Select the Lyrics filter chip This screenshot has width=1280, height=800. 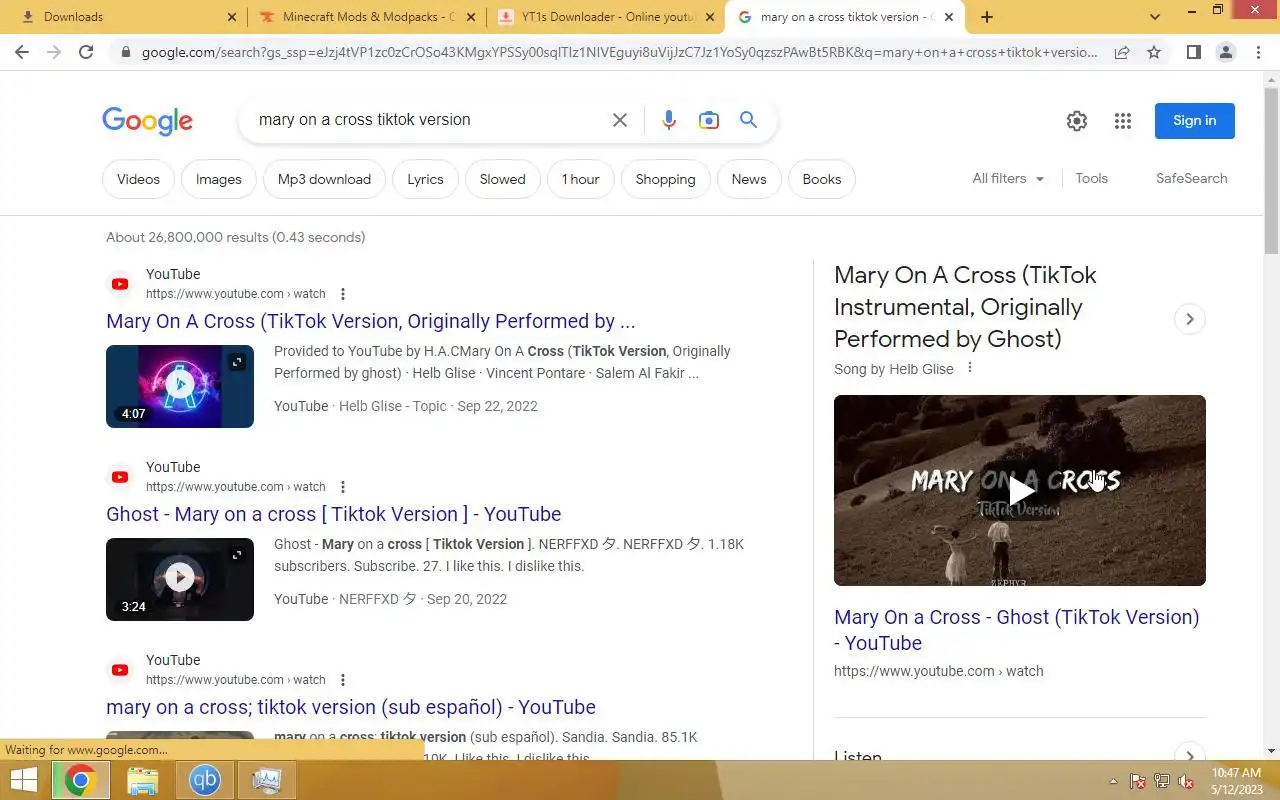(425, 179)
